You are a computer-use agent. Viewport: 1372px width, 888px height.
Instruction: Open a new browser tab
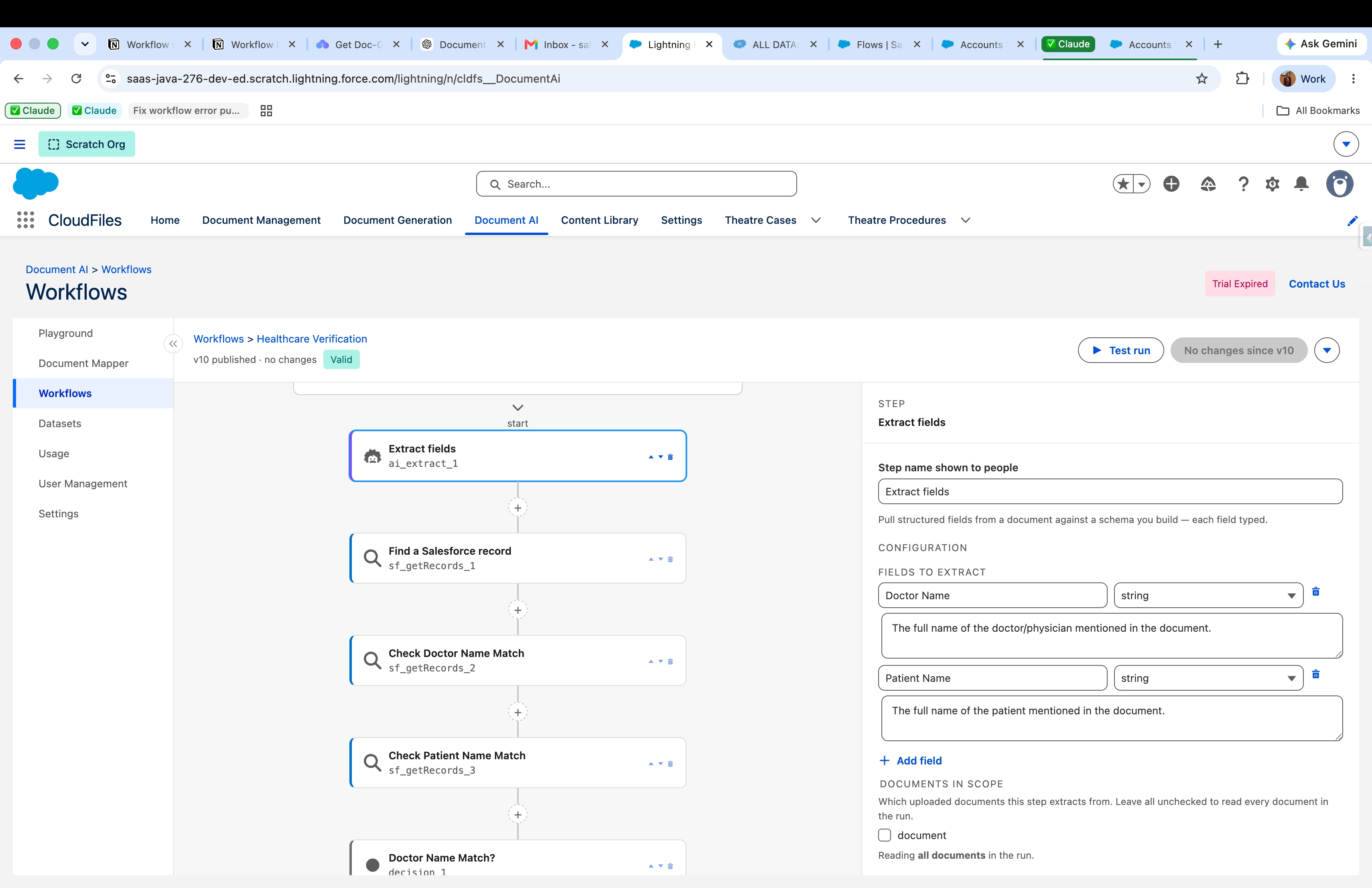click(x=1218, y=45)
